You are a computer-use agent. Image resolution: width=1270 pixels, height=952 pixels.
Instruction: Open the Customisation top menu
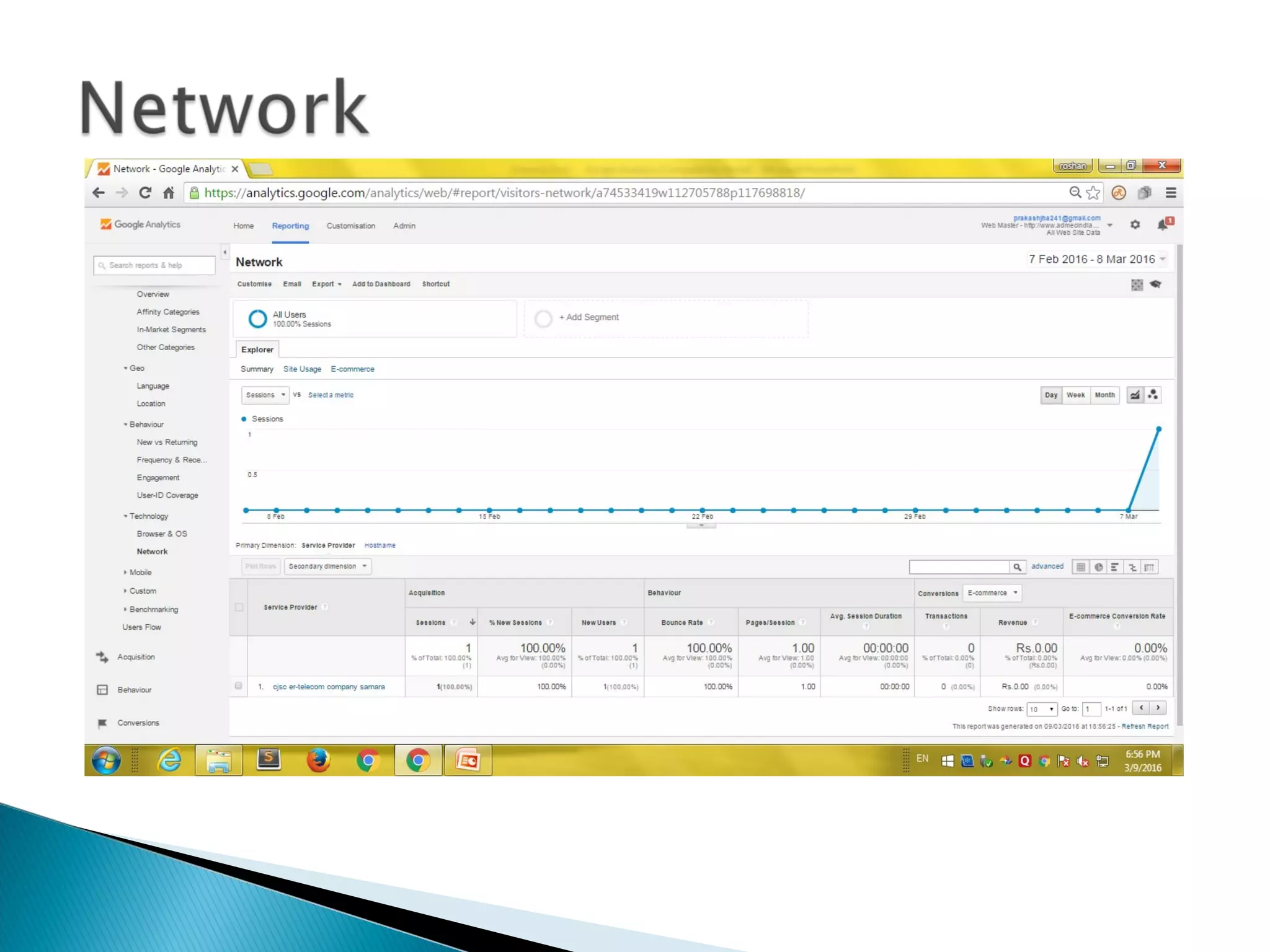(350, 226)
